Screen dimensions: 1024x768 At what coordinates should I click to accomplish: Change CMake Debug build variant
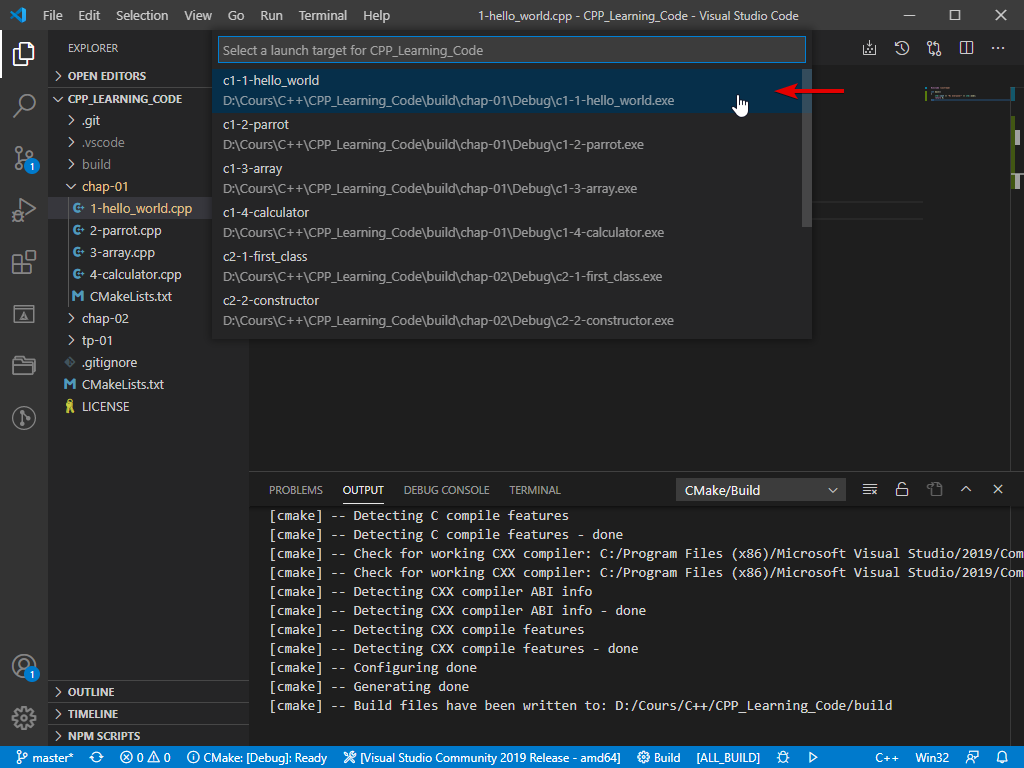[x=257, y=758]
